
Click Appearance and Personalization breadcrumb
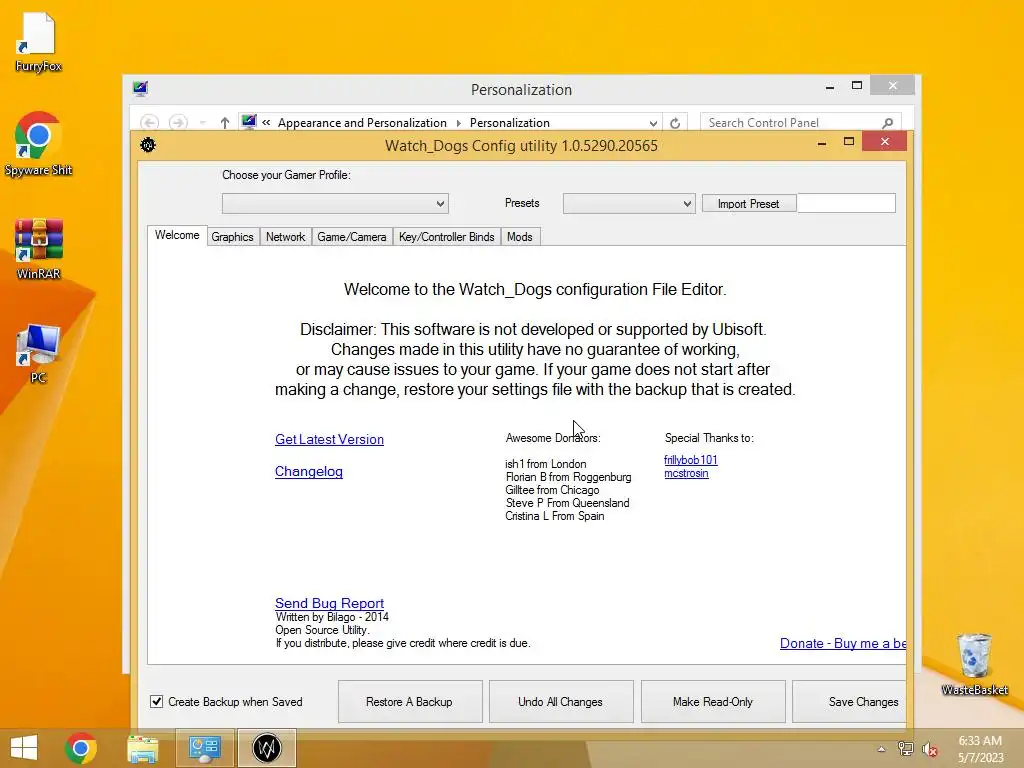pos(362,123)
